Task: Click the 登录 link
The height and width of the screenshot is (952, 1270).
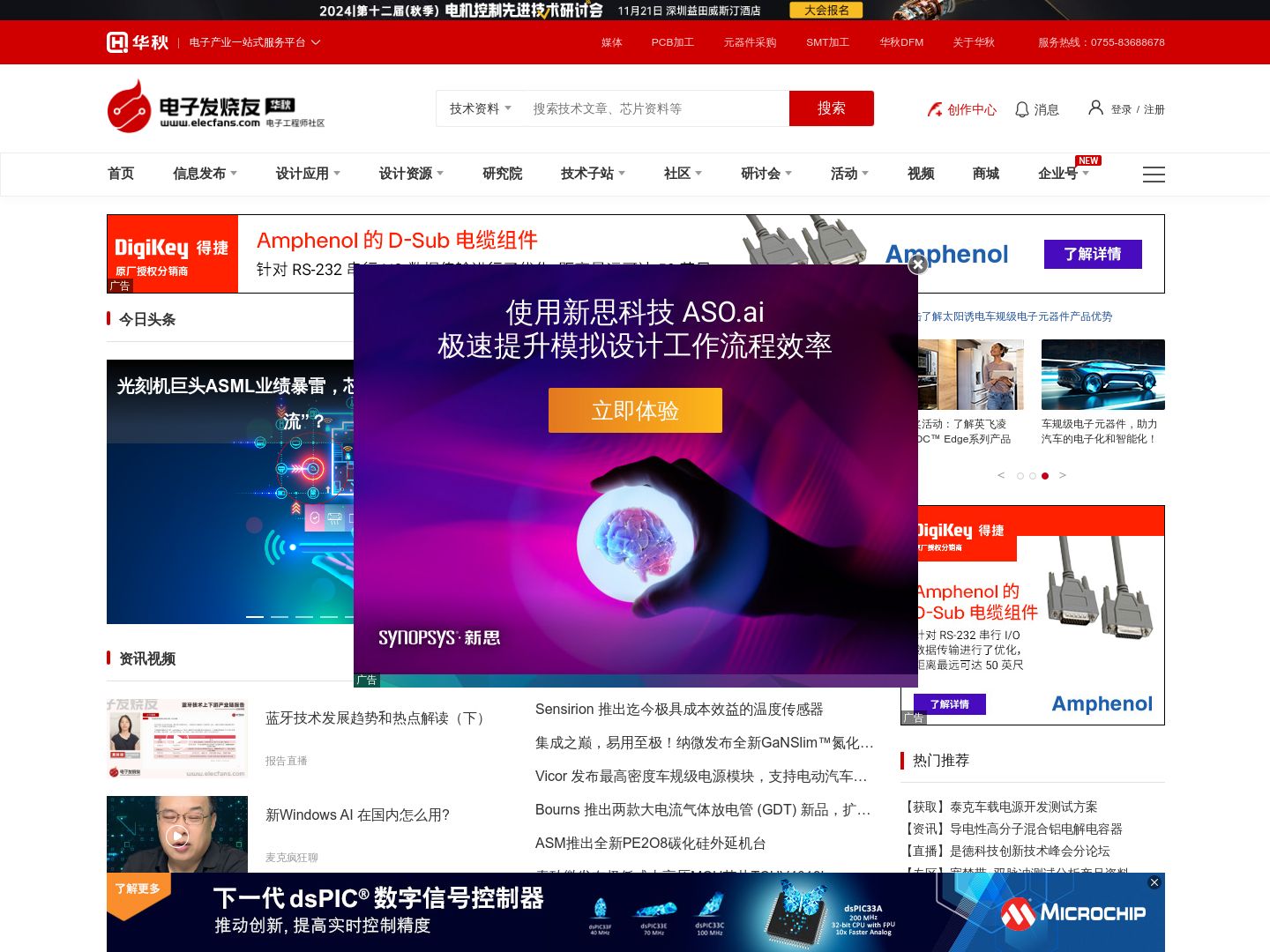Action: click(1121, 109)
